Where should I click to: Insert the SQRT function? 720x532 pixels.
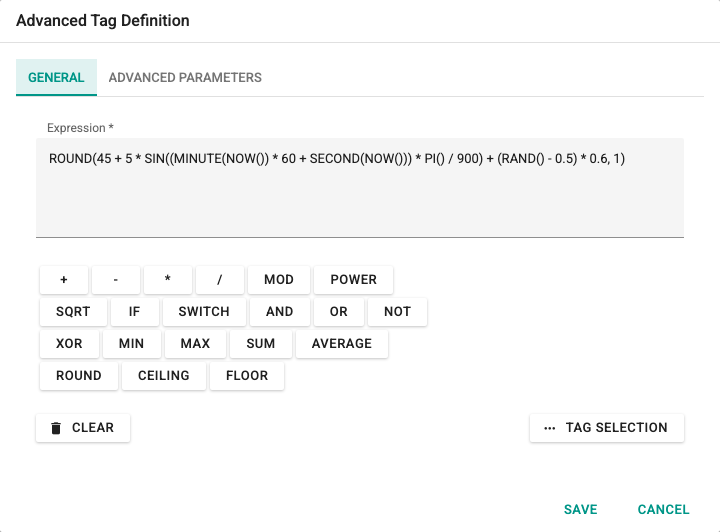click(73, 312)
